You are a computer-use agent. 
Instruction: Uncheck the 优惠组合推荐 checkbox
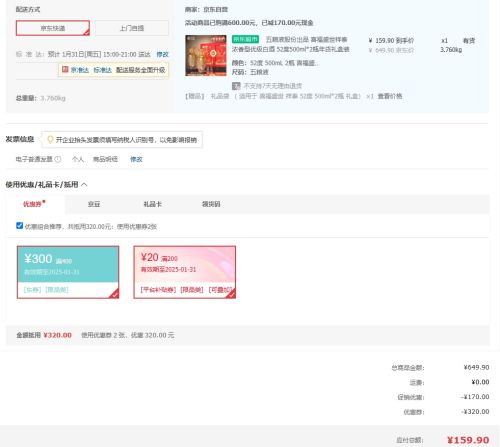coord(20,226)
